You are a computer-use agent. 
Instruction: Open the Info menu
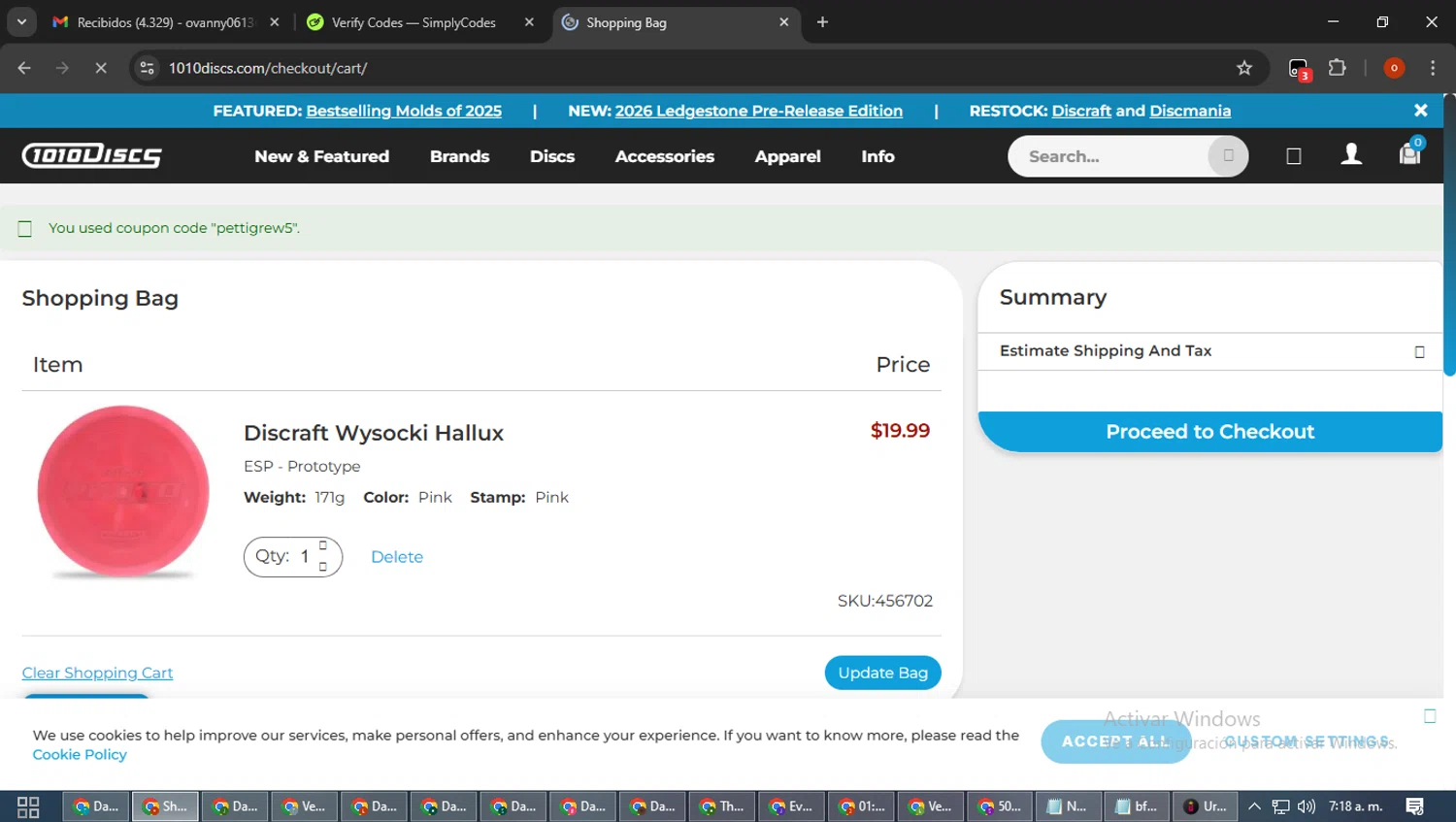click(x=877, y=156)
